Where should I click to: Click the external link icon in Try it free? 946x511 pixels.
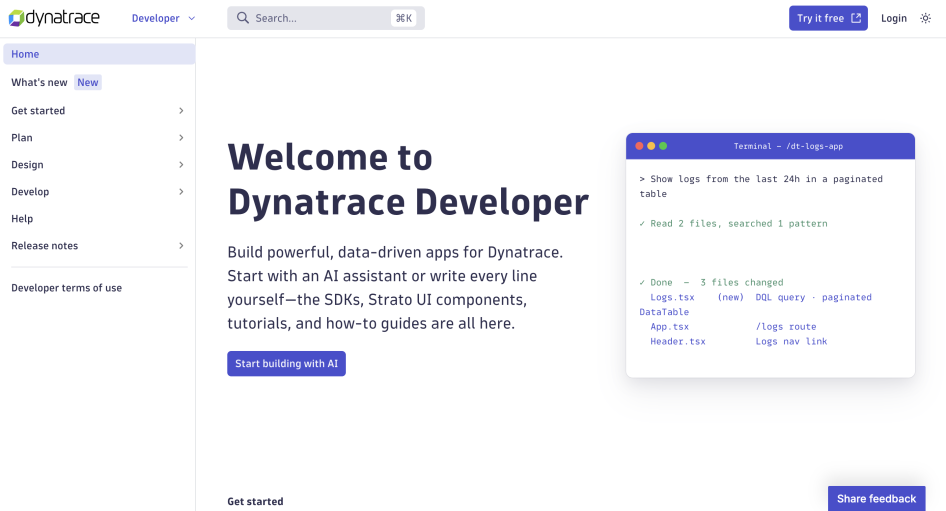pyautogui.click(x=856, y=18)
